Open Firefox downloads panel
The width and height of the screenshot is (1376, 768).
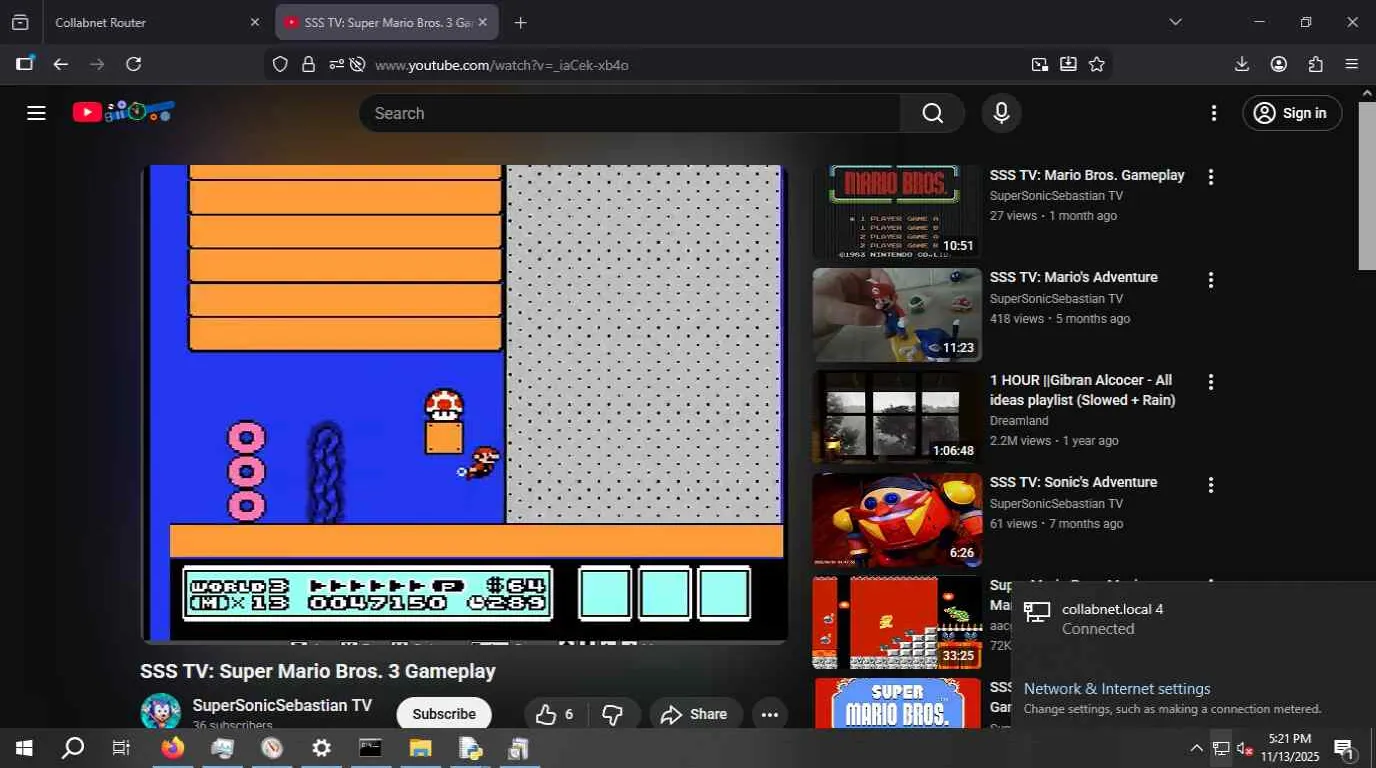pos(1242,64)
